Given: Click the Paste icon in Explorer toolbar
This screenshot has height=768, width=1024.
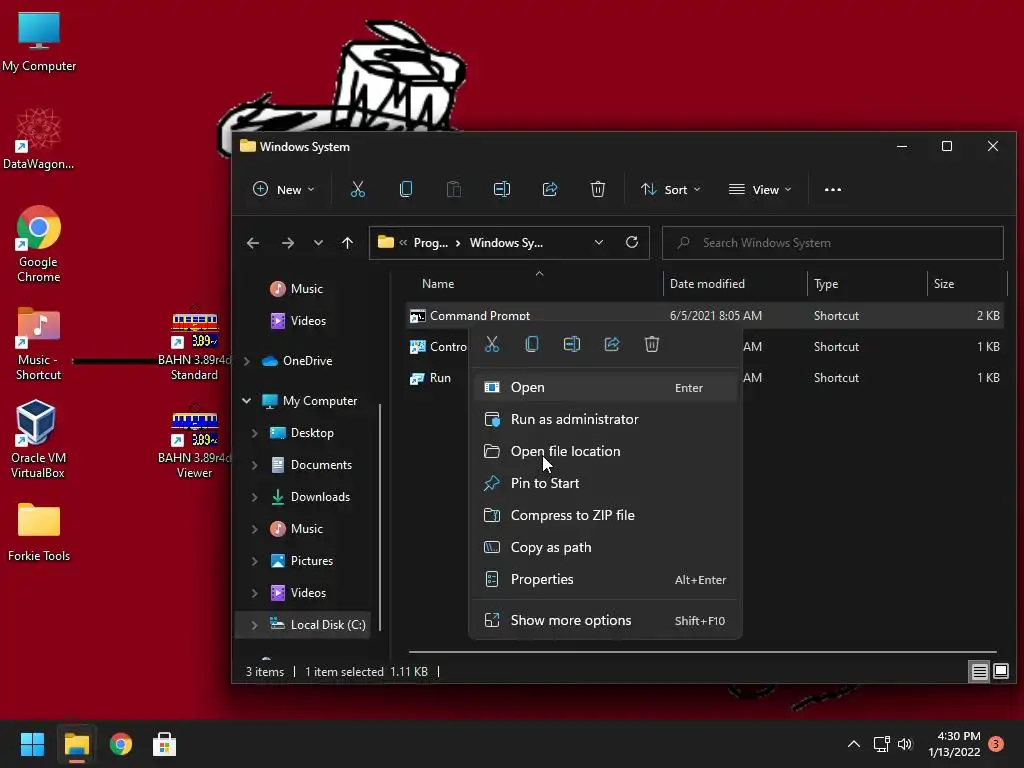Looking at the screenshot, I should (x=454, y=189).
